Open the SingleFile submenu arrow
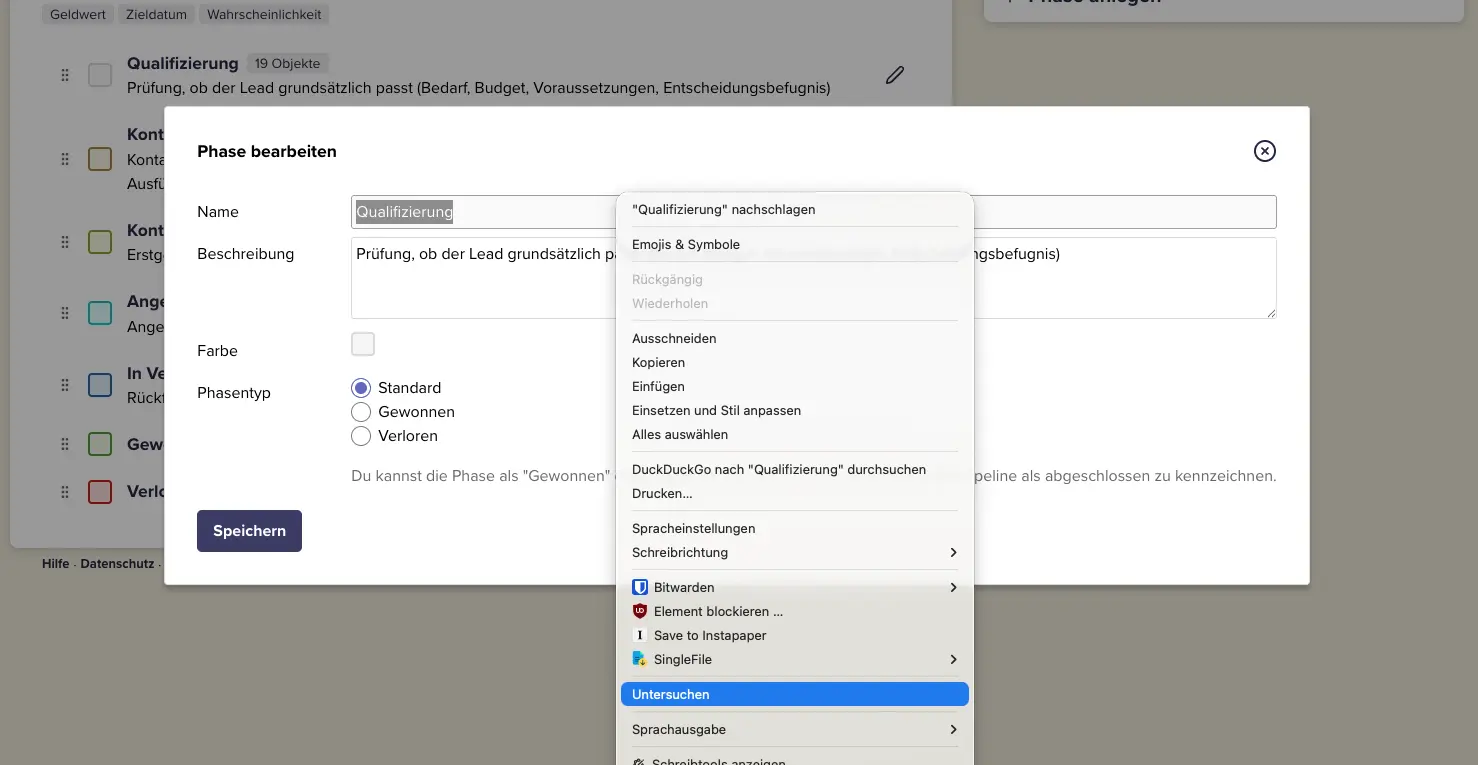This screenshot has height=765, width=1478. (953, 659)
